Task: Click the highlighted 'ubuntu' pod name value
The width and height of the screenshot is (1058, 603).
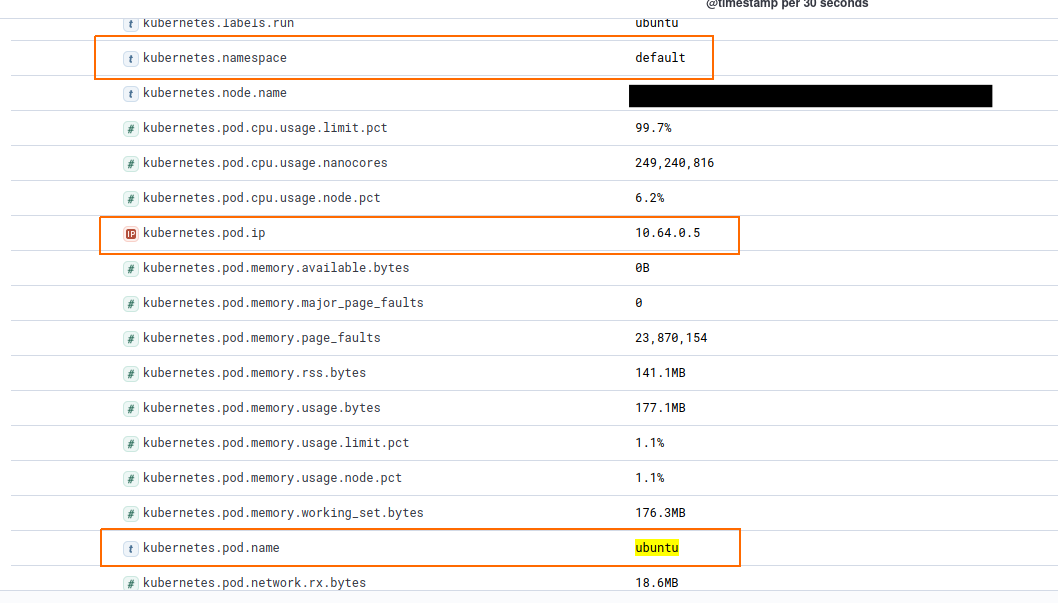Action: pos(657,548)
